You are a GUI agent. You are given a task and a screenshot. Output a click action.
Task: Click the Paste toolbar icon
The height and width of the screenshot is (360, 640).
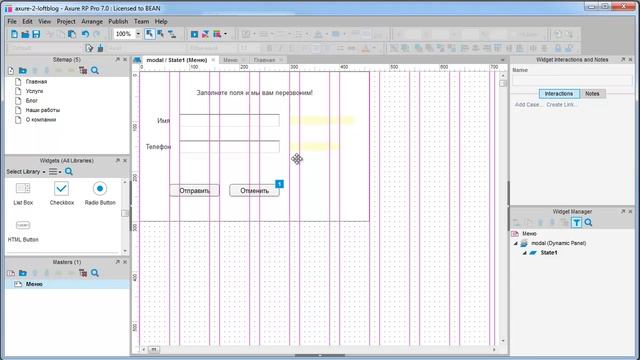click(72, 34)
